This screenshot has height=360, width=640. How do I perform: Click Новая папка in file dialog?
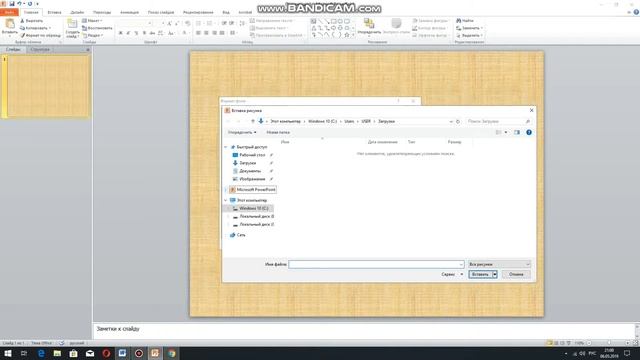coord(278,132)
